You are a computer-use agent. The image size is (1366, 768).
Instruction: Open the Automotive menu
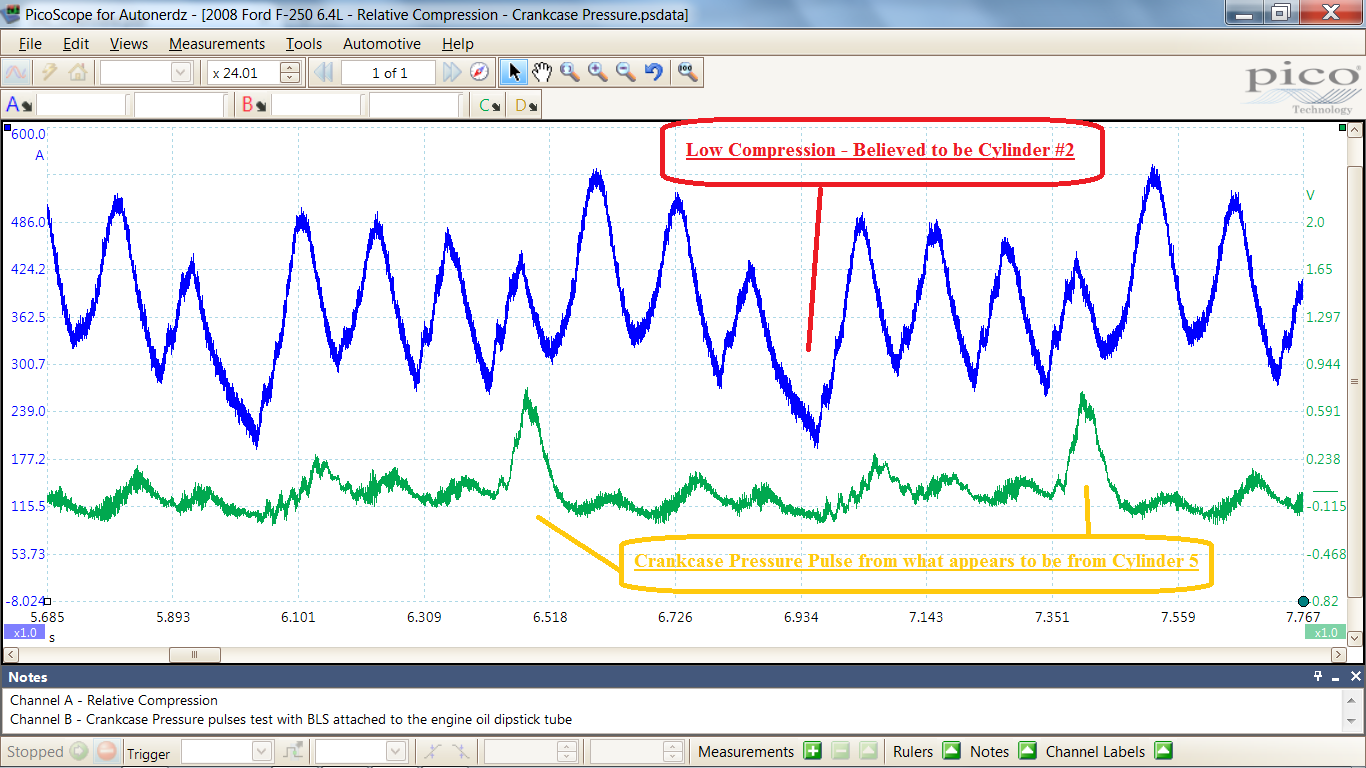click(382, 44)
